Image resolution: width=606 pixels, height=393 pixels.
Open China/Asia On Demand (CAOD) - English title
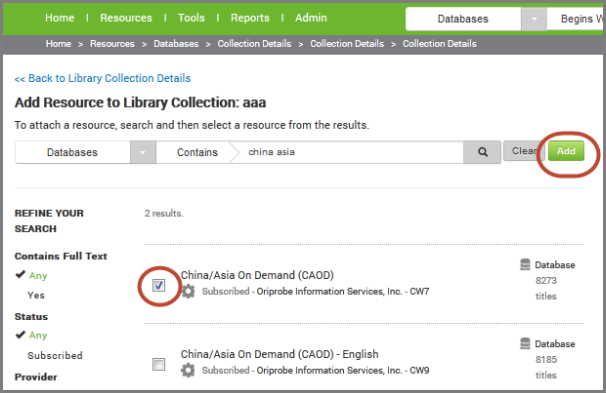[x=279, y=354]
